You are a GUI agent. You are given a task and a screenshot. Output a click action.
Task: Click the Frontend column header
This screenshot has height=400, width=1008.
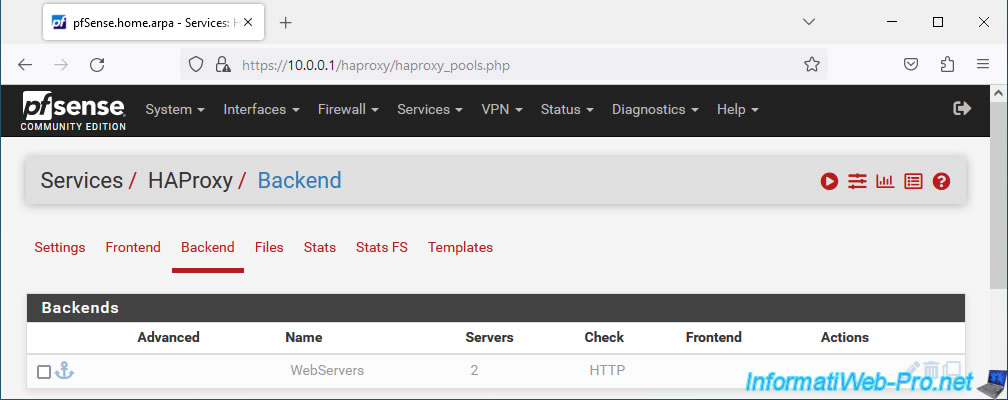click(714, 337)
